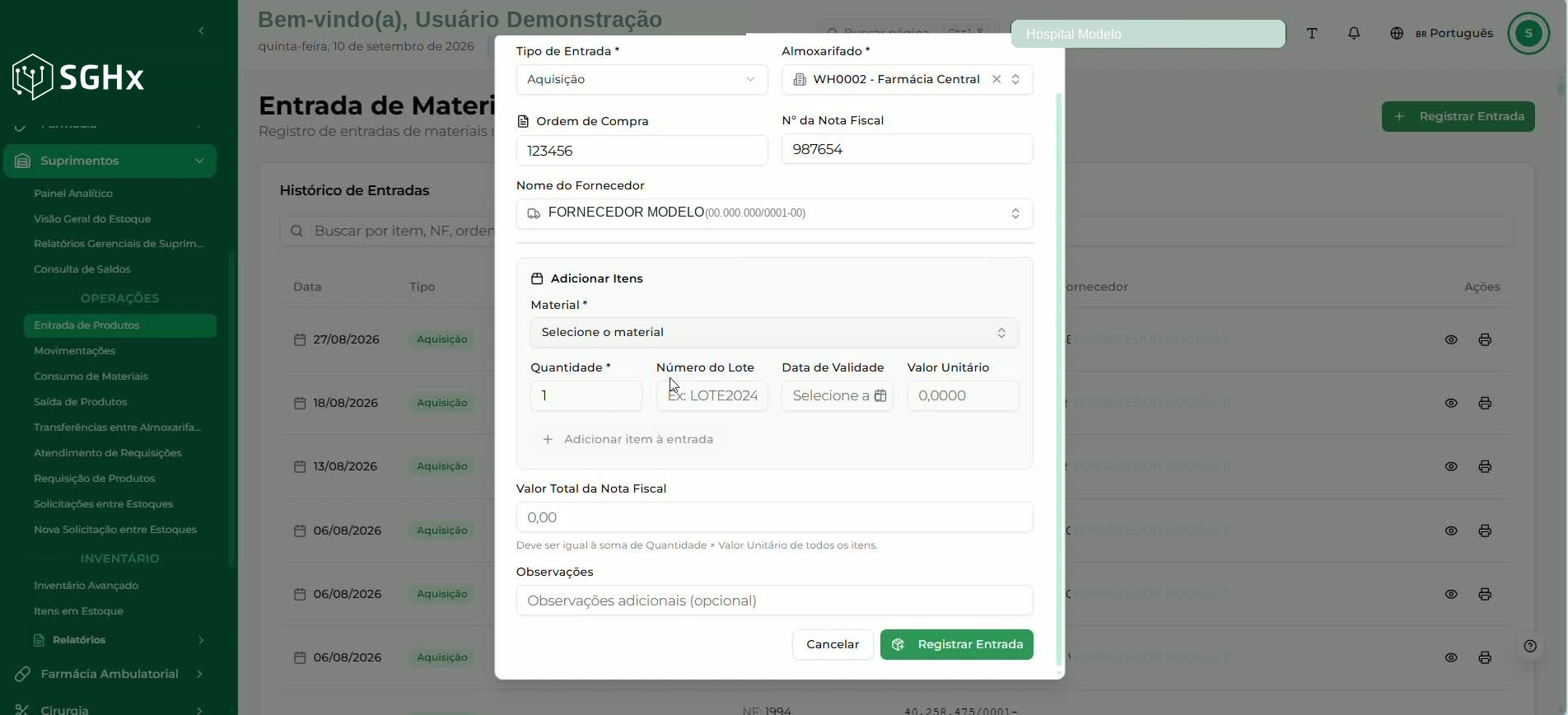The height and width of the screenshot is (715, 1568).
Task: Go to Consulta de Saldos
Action: point(82,269)
